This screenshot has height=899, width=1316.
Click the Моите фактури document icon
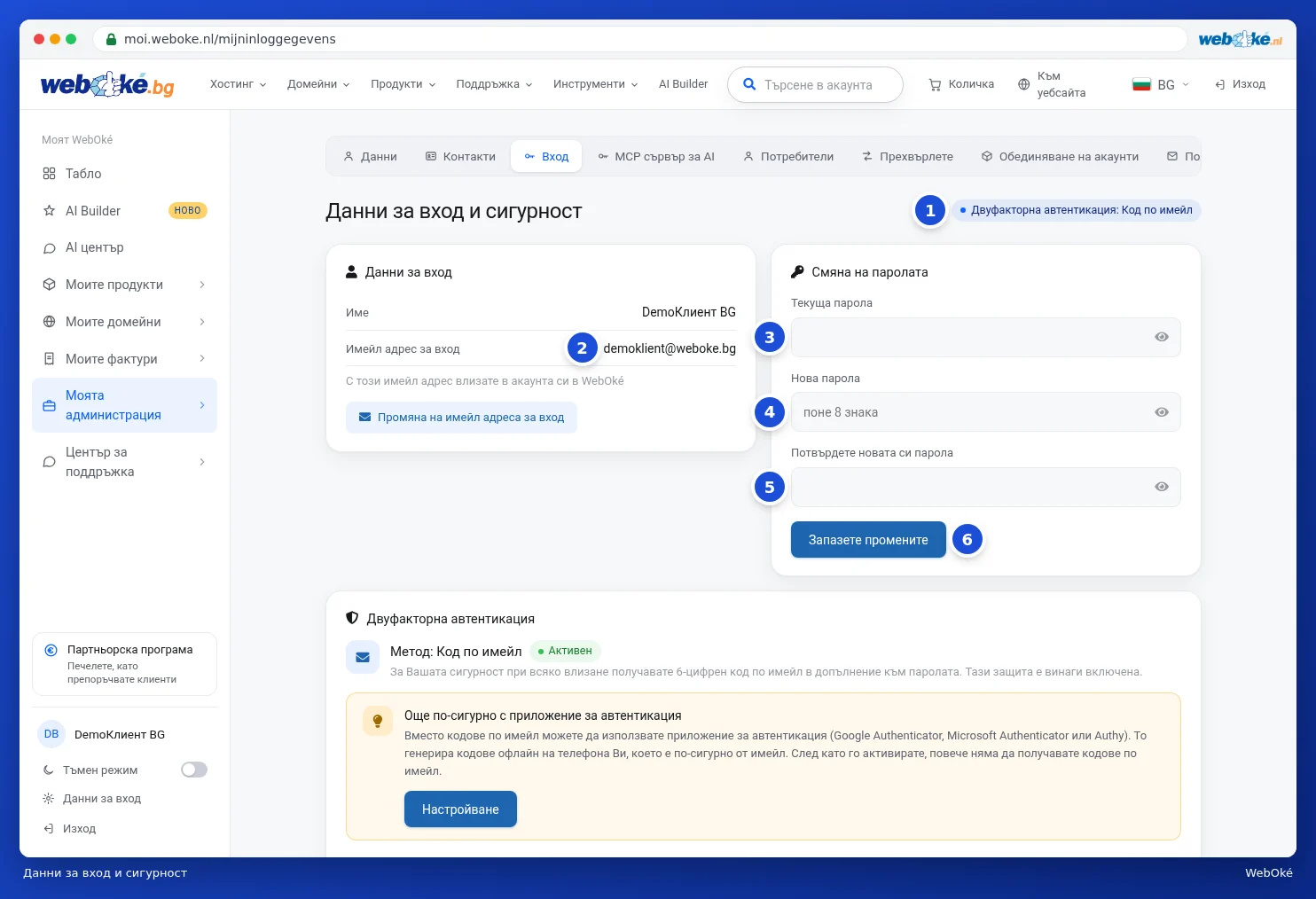(50, 359)
